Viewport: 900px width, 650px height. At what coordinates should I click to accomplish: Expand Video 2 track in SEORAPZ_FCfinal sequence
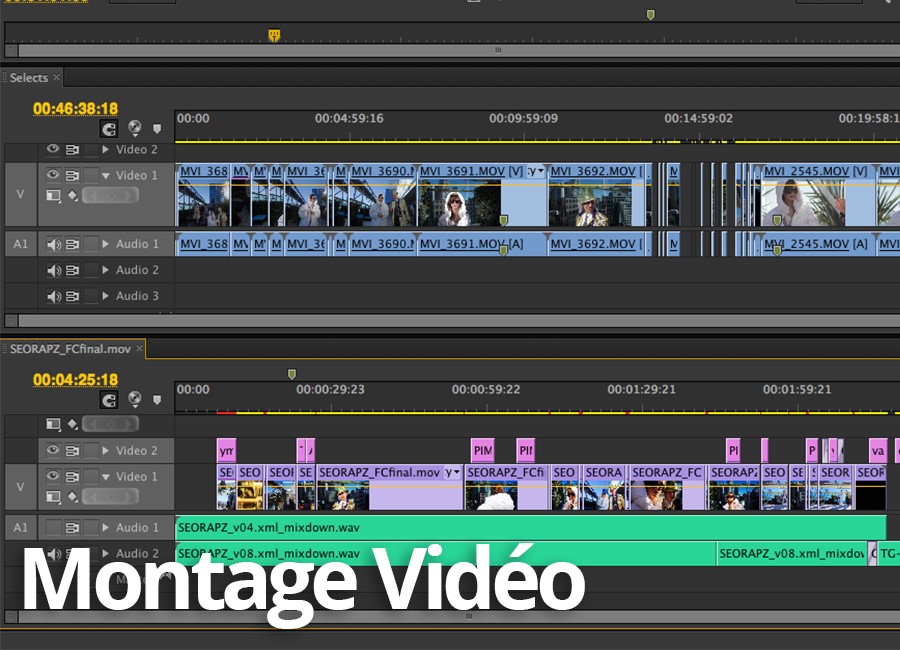point(106,451)
